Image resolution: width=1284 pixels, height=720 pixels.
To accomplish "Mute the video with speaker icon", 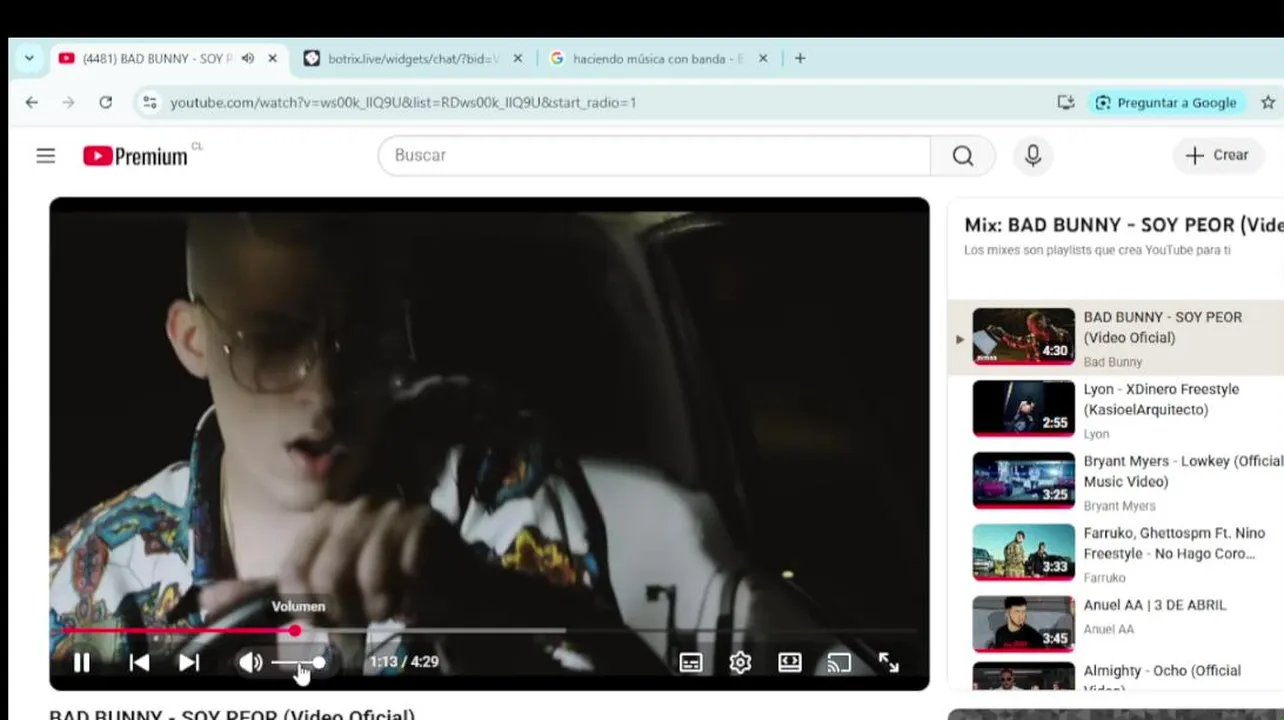I will point(250,662).
